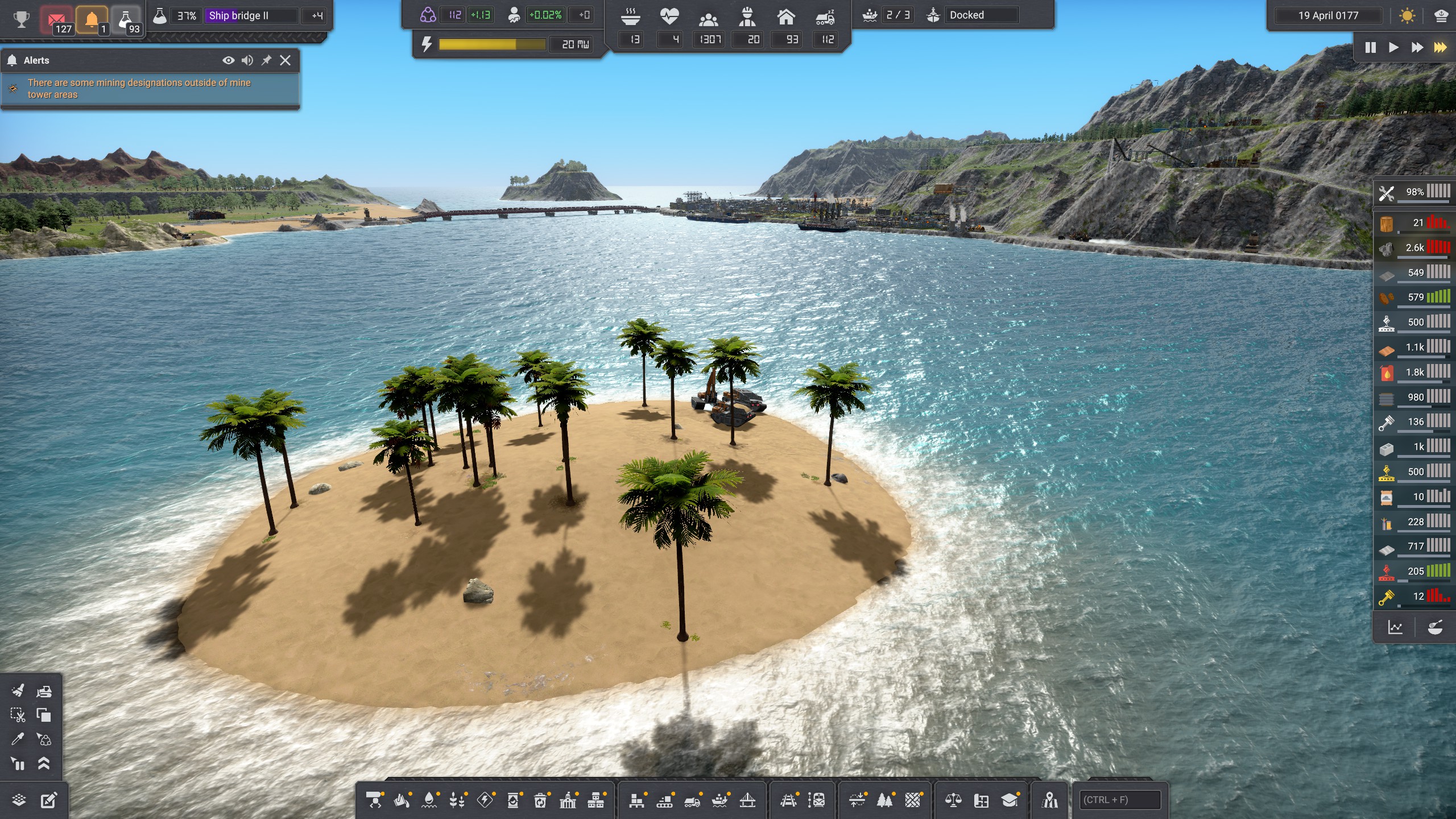This screenshot has width=1456, height=819.
Task: Activate the eyedropper clone tool
Action: [18, 739]
